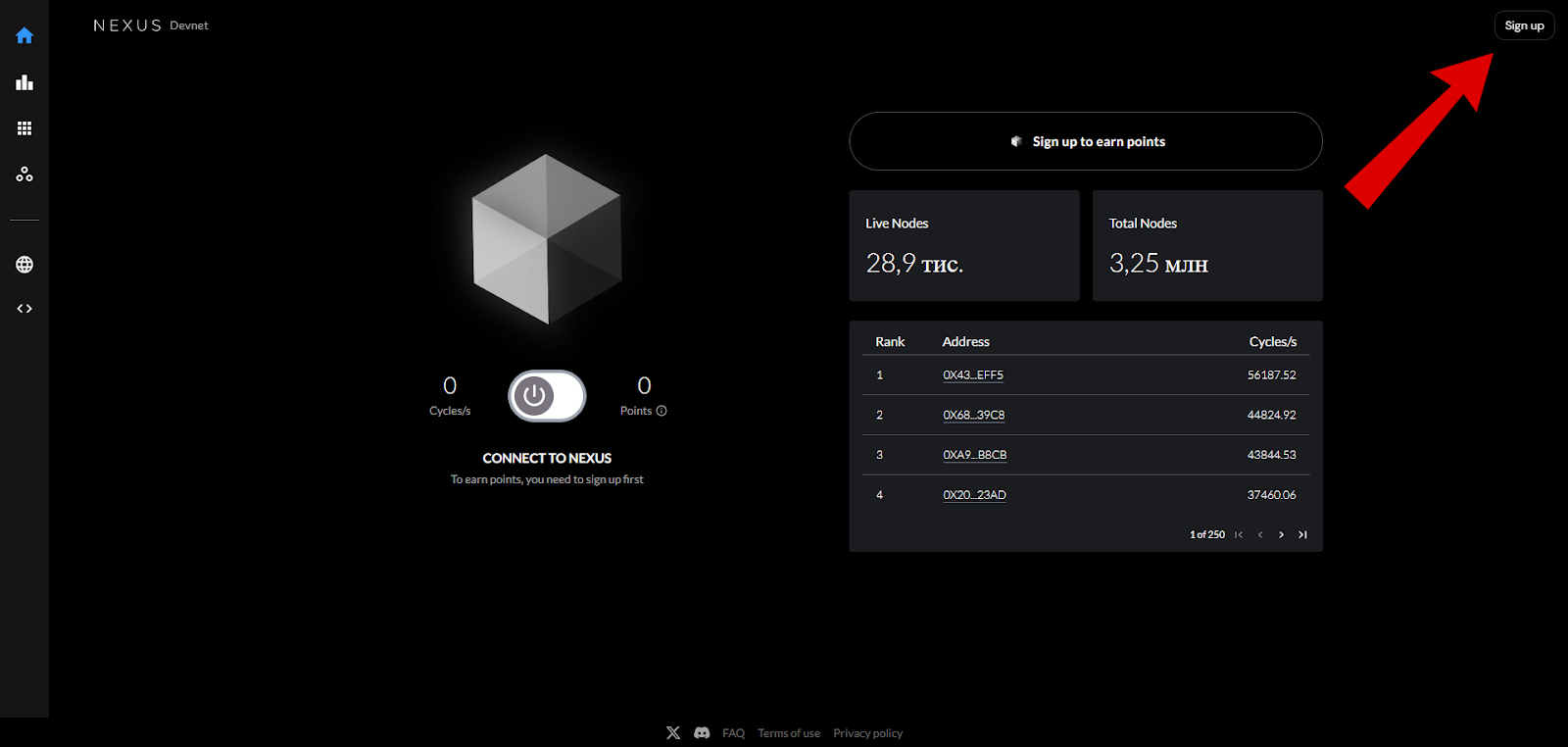Click the NEXUS logo text
The height and width of the screenshot is (747, 1568).
127,25
